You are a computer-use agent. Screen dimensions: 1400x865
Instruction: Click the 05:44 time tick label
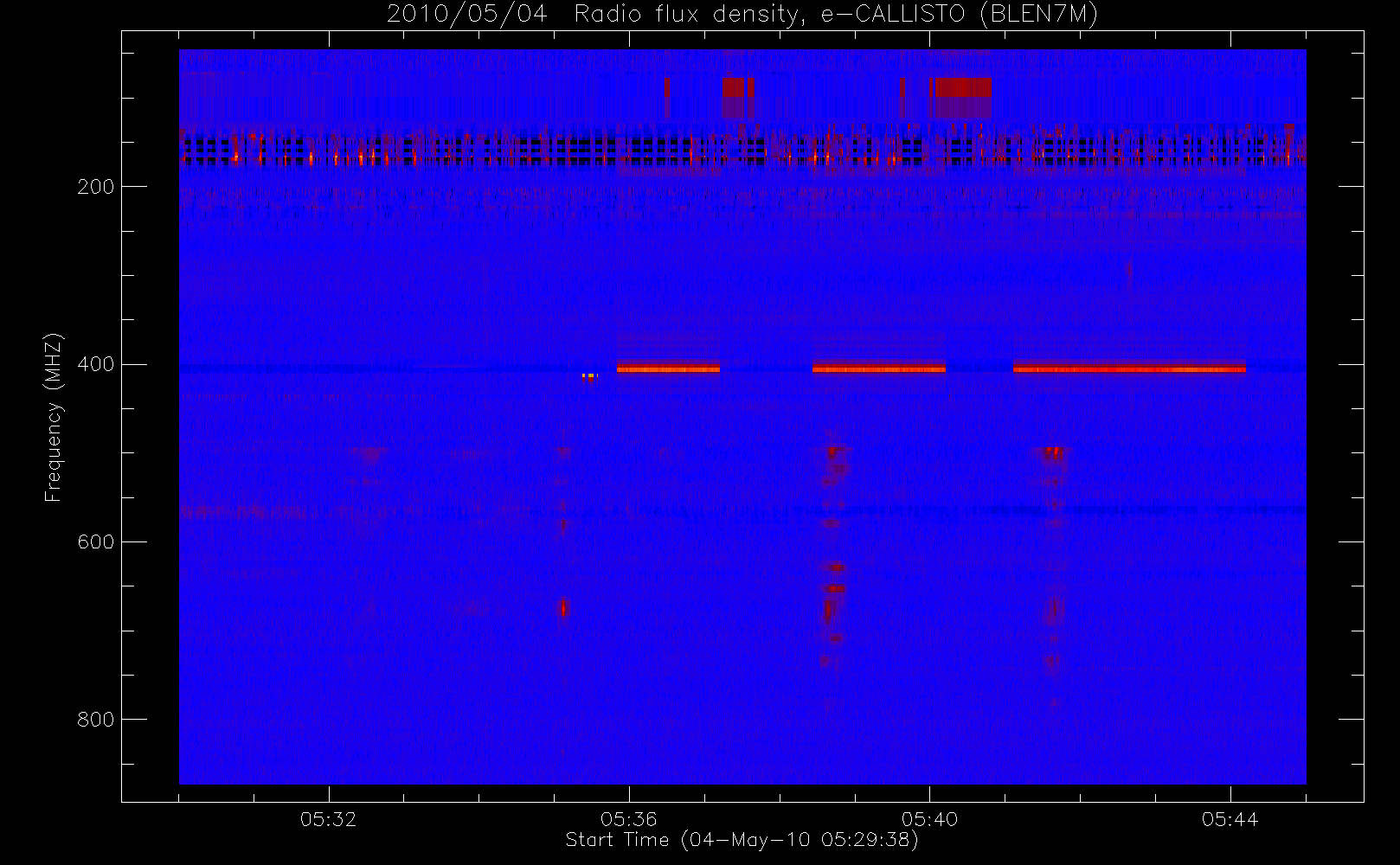point(1230,819)
